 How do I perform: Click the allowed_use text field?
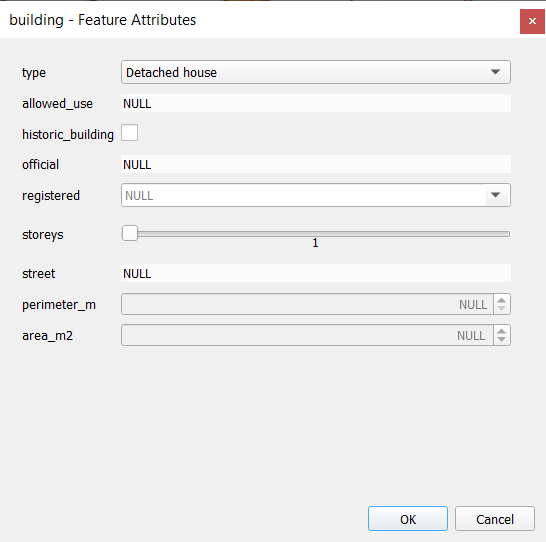click(x=315, y=103)
